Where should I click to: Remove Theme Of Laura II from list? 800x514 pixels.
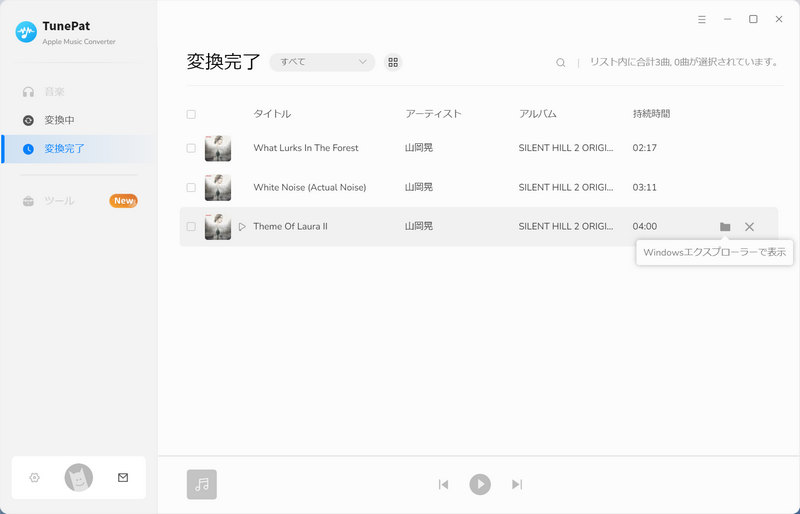point(749,227)
